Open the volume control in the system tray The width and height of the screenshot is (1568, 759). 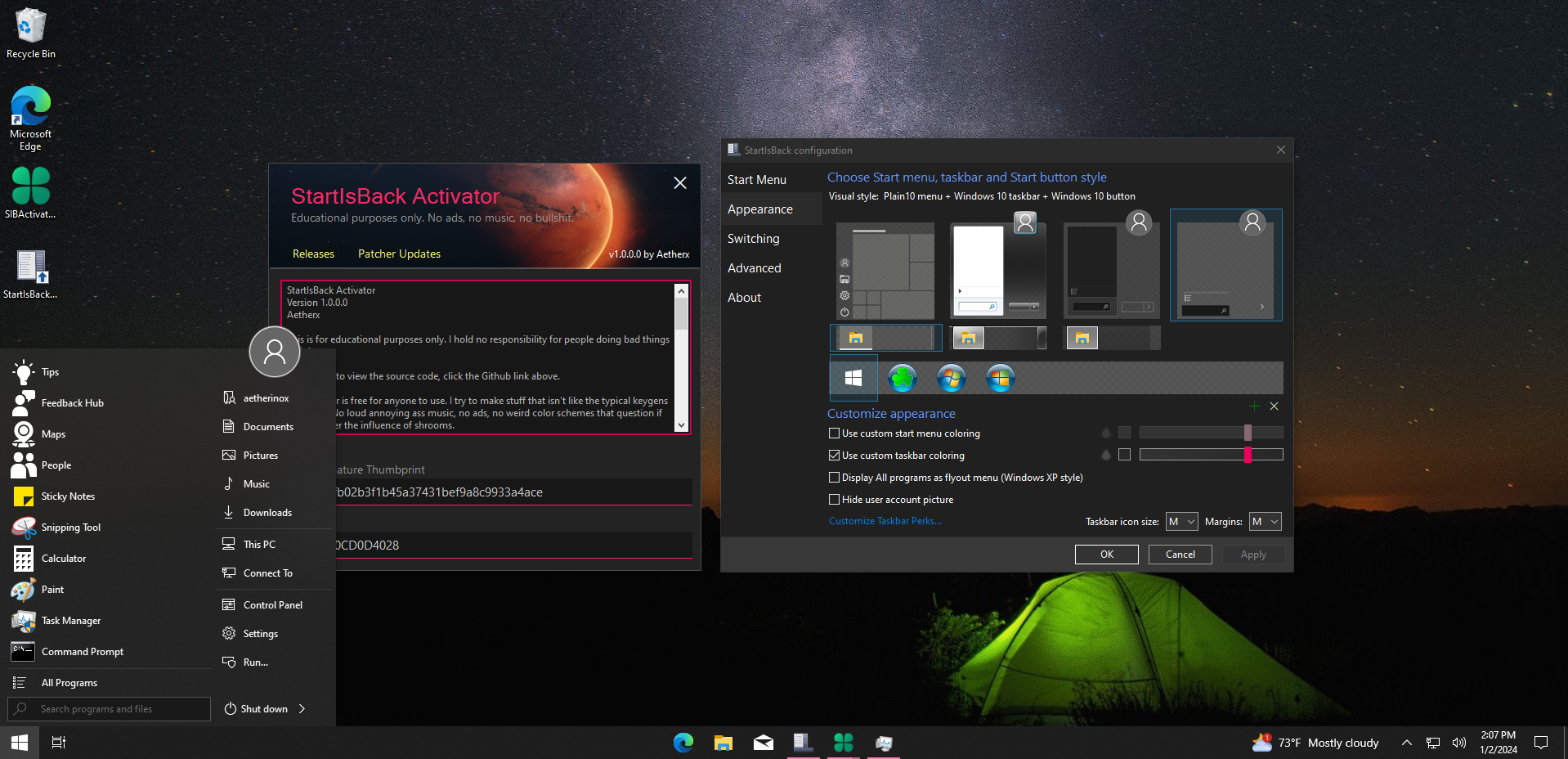(x=1459, y=743)
